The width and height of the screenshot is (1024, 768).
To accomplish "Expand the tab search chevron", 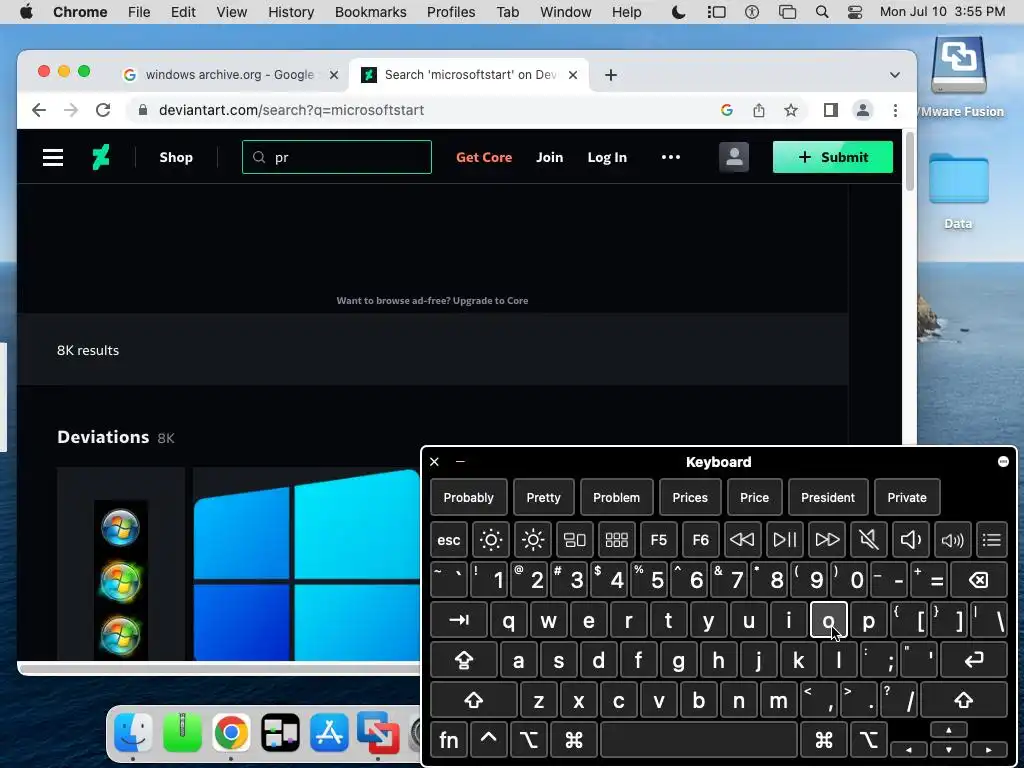I will pyautogui.click(x=895, y=75).
